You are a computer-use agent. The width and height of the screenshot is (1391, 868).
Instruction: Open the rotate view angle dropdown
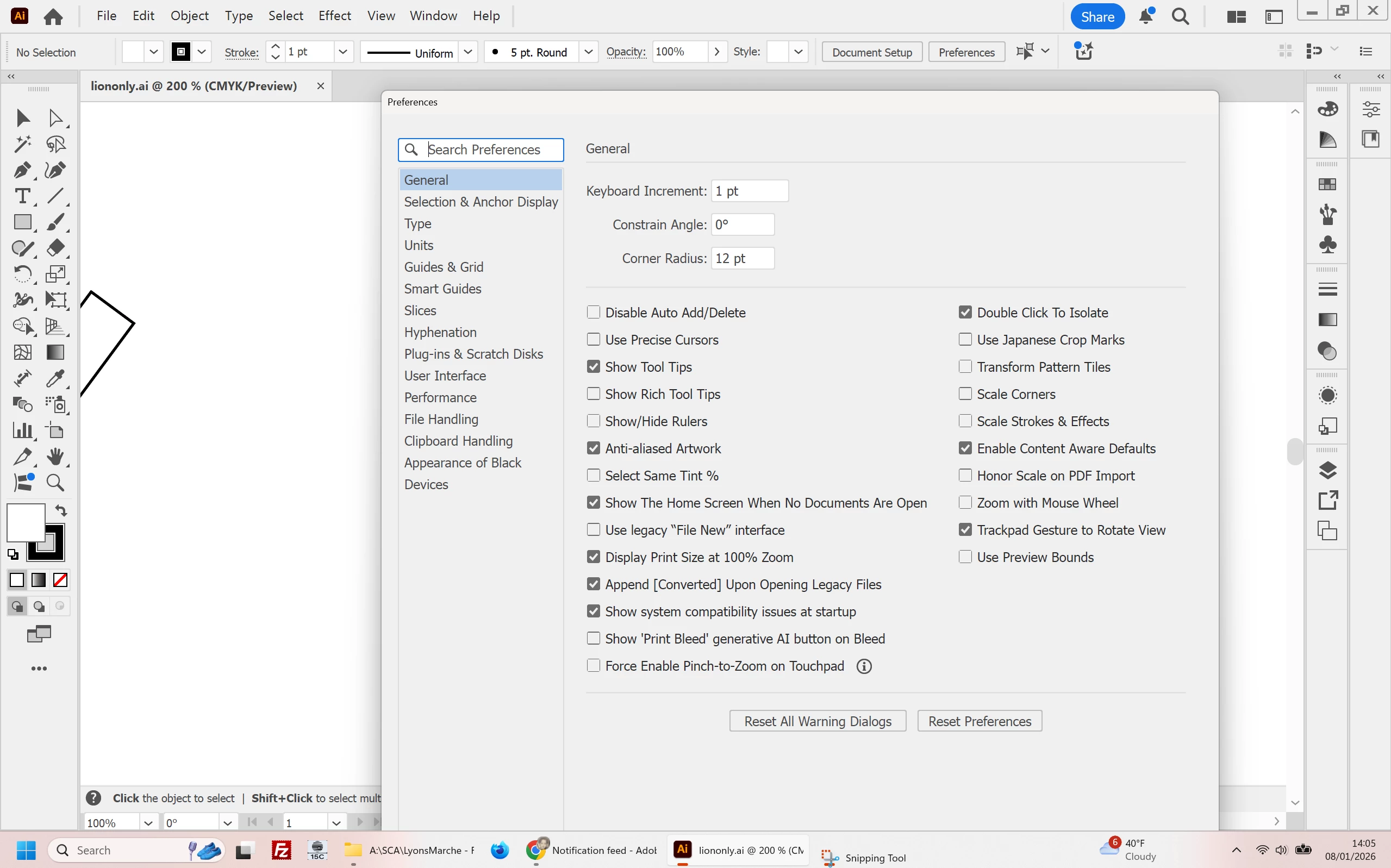(x=227, y=823)
